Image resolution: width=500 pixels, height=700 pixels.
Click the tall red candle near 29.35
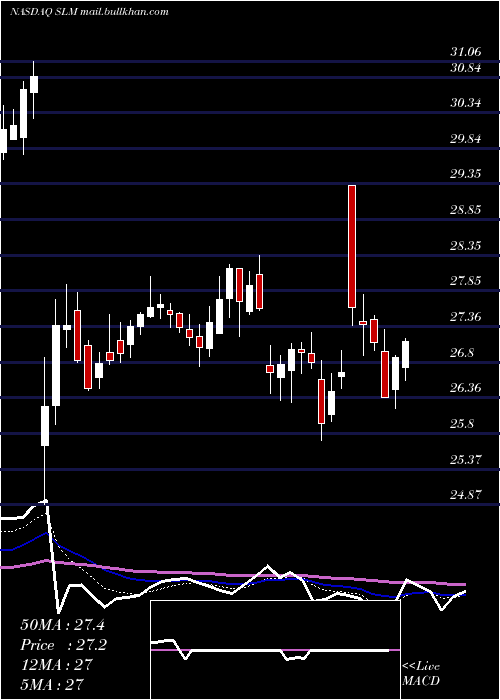pyautogui.click(x=352, y=246)
